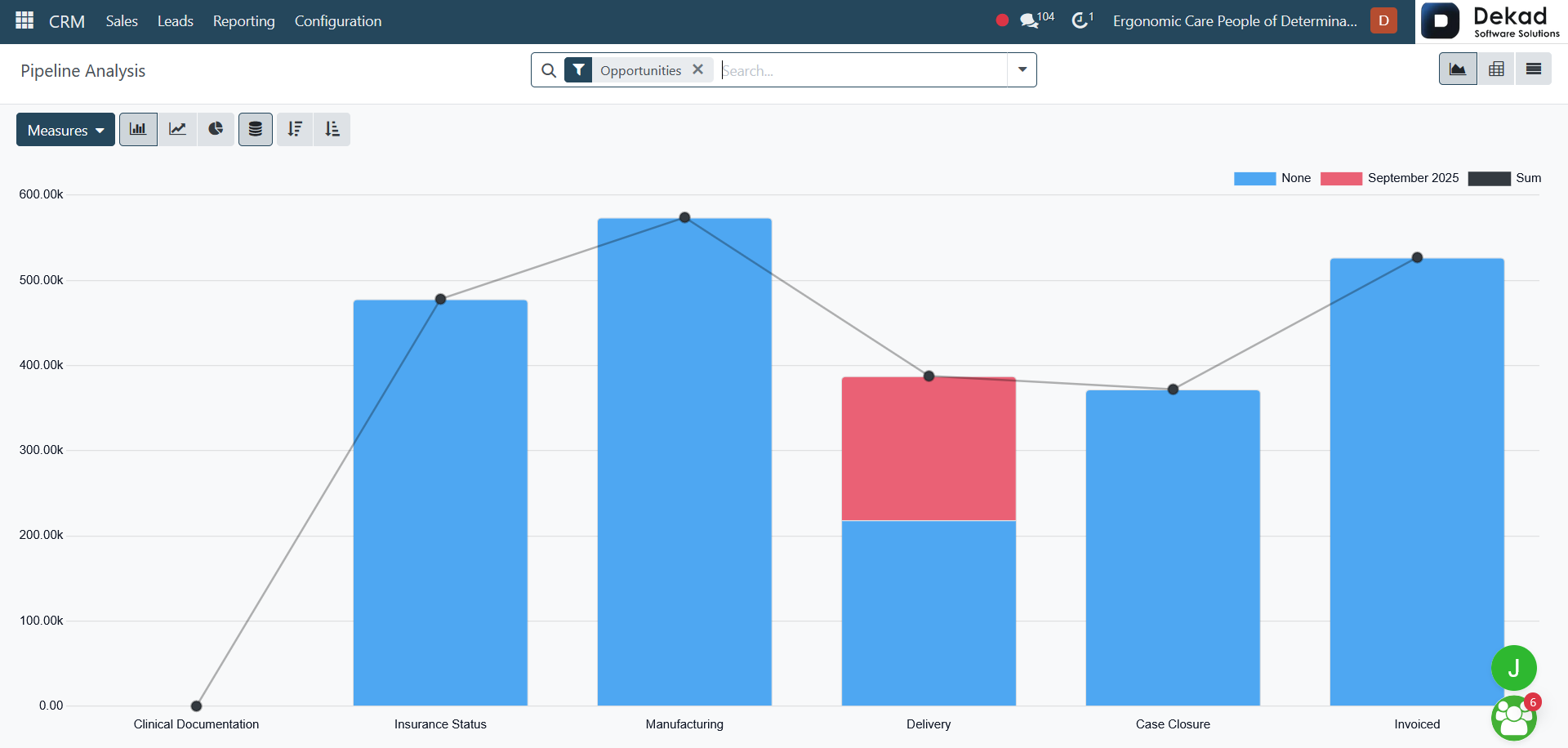Click in the Search field

click(x=862, y=70)
